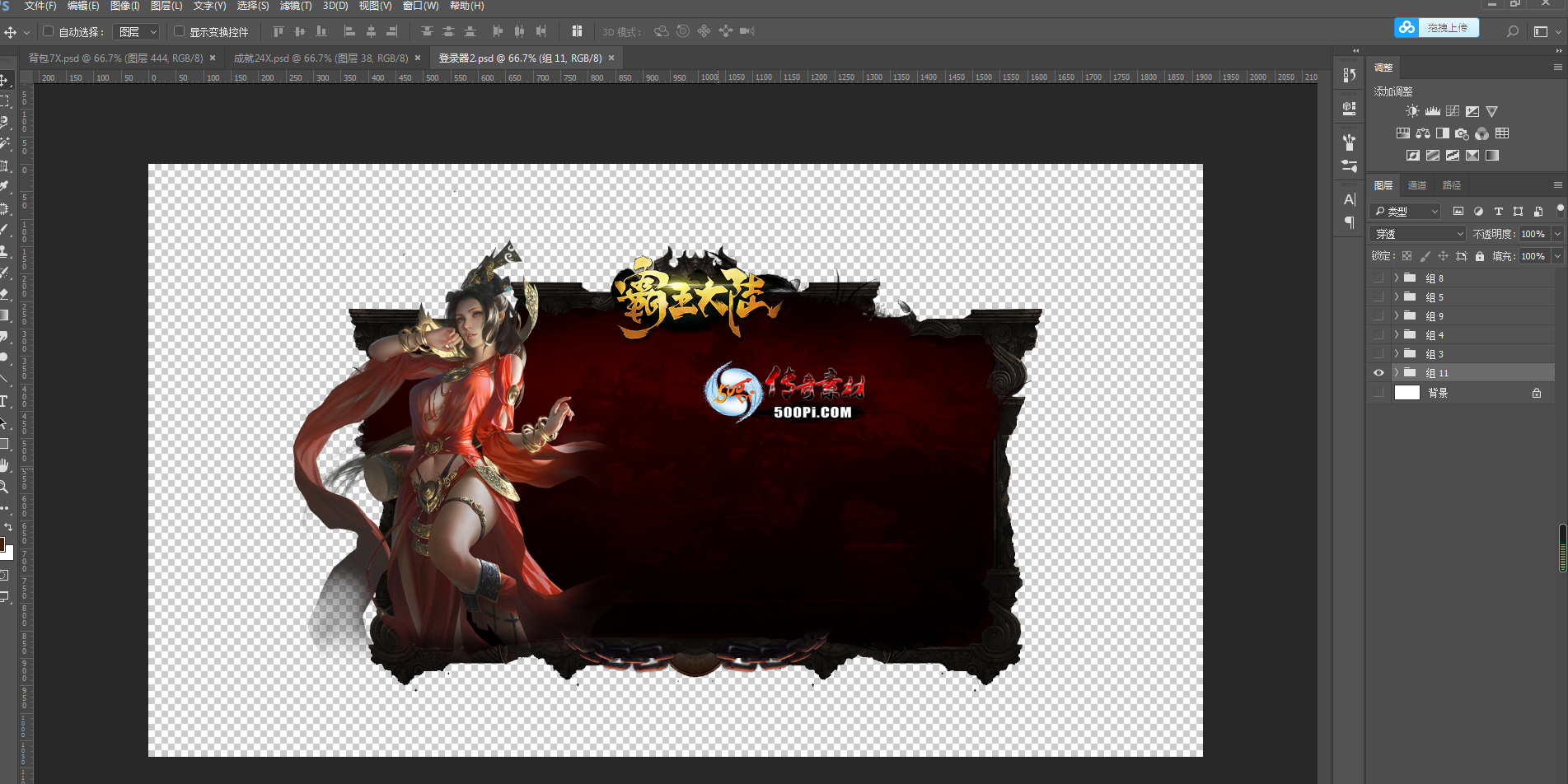The height and width of the screenshot is (784, 1568).
Task: Toggle the layer filter on/off switch
Action: pyautogui.click(x=1560, y=210)
